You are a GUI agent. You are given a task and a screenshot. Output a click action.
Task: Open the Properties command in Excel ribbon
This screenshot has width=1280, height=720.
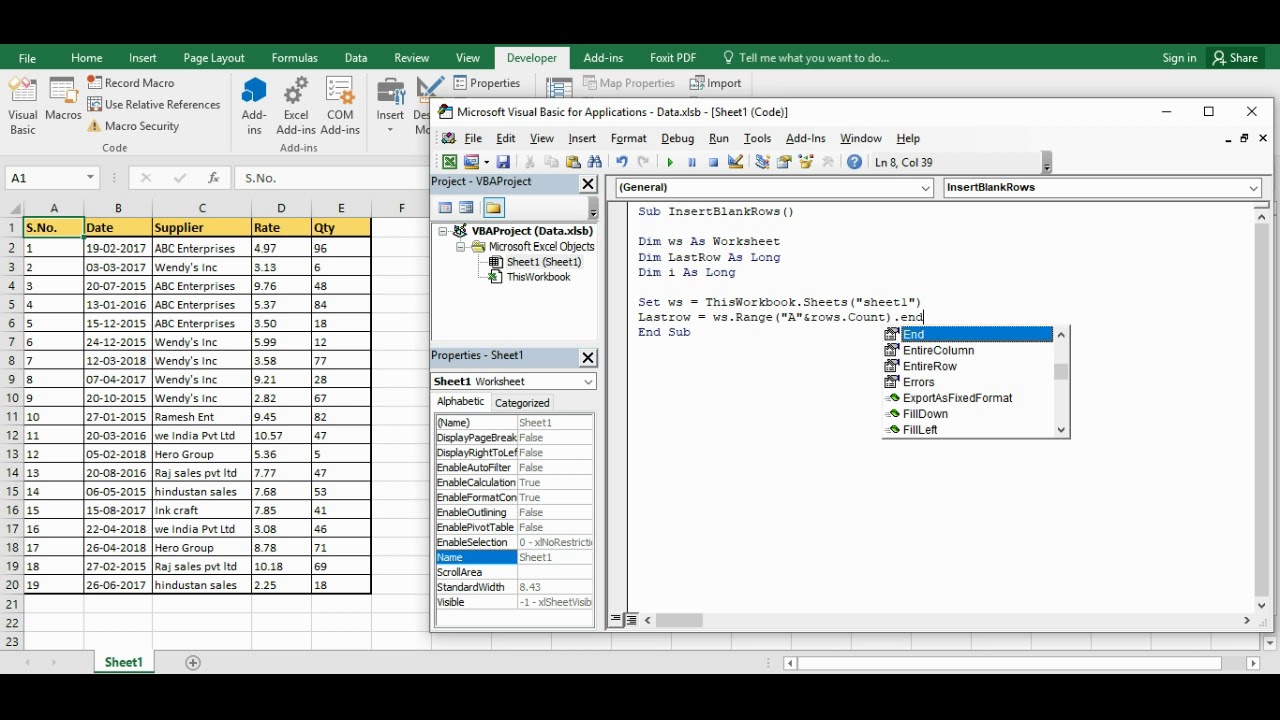[x=488, y=83]
